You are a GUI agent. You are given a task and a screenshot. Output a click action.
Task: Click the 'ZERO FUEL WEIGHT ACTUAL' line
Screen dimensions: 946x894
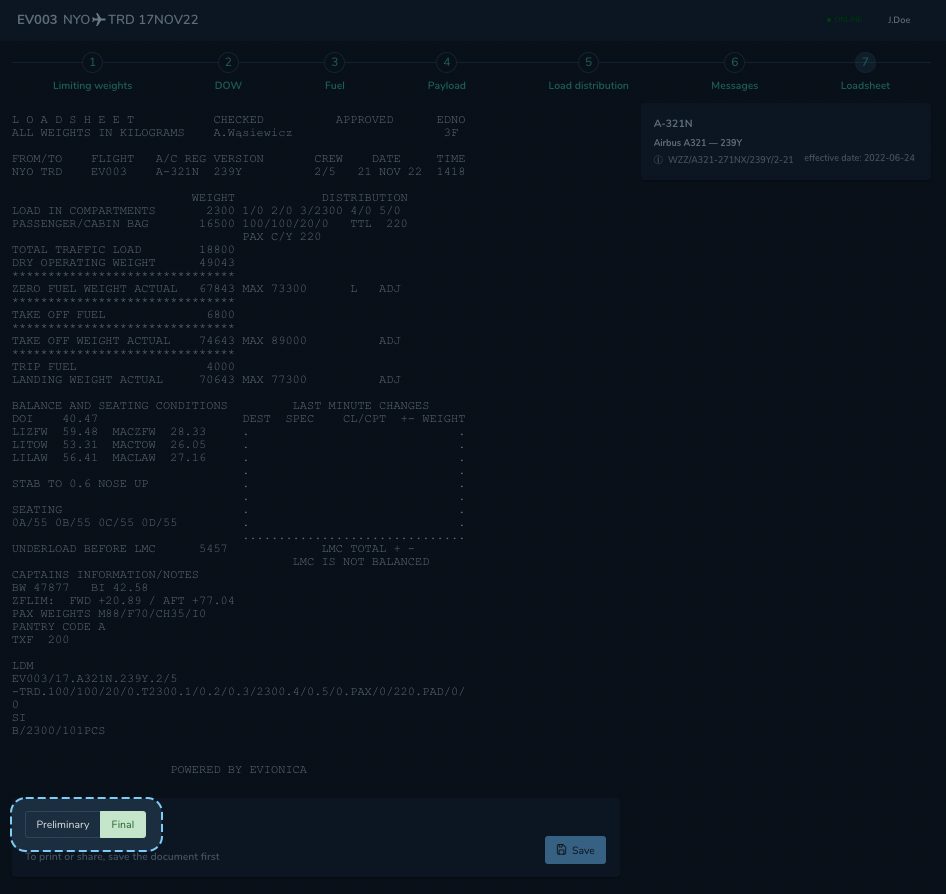(x=206, y=289)
